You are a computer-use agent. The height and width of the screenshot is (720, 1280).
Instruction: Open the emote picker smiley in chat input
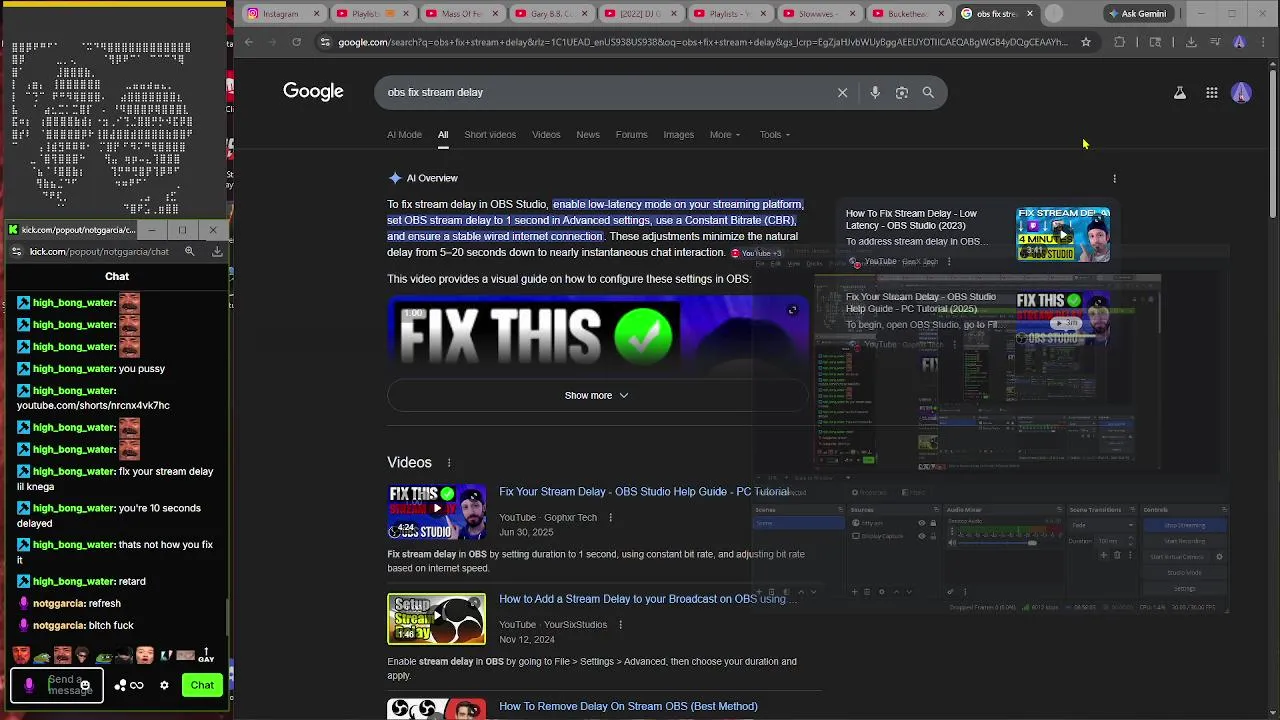(x=85, y=685)
